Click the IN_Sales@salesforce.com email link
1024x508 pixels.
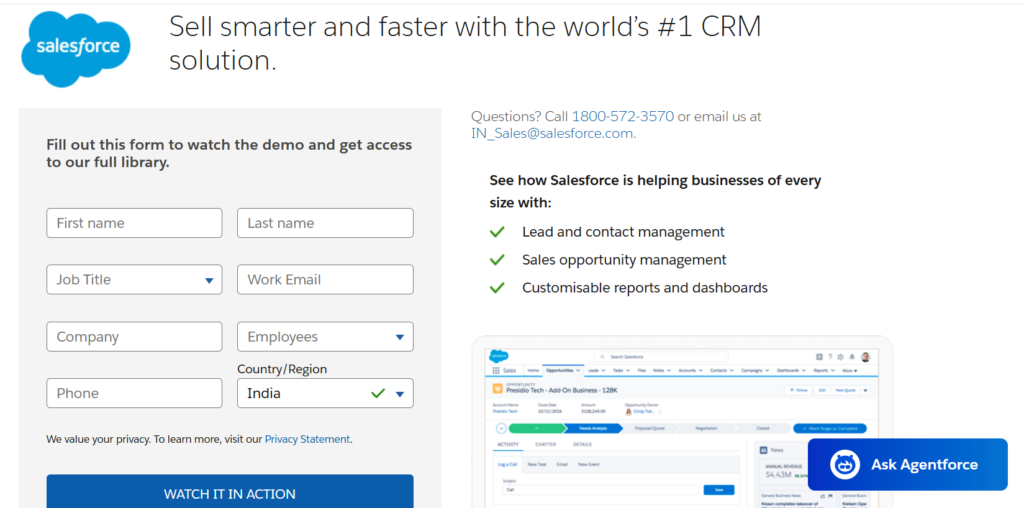(552, 133)
